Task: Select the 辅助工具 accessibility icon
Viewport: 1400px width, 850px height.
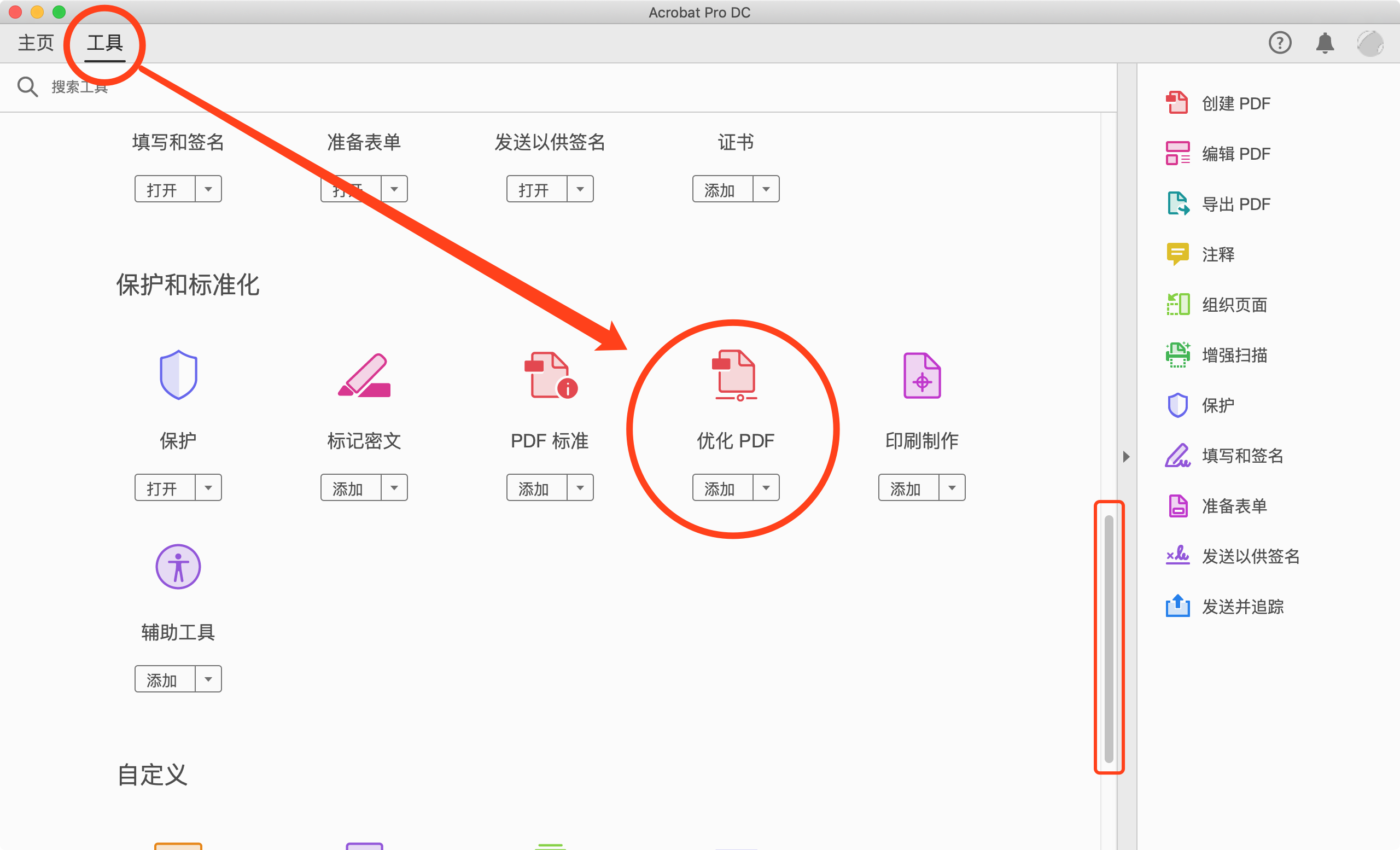Action: tap(178, 567)
